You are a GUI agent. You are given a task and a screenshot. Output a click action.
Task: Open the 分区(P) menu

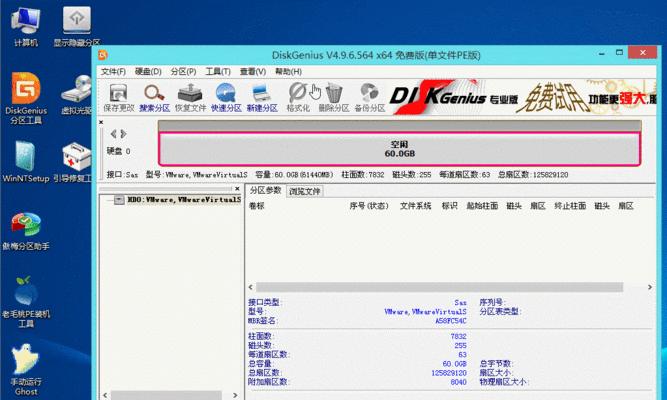coord(183,71)
